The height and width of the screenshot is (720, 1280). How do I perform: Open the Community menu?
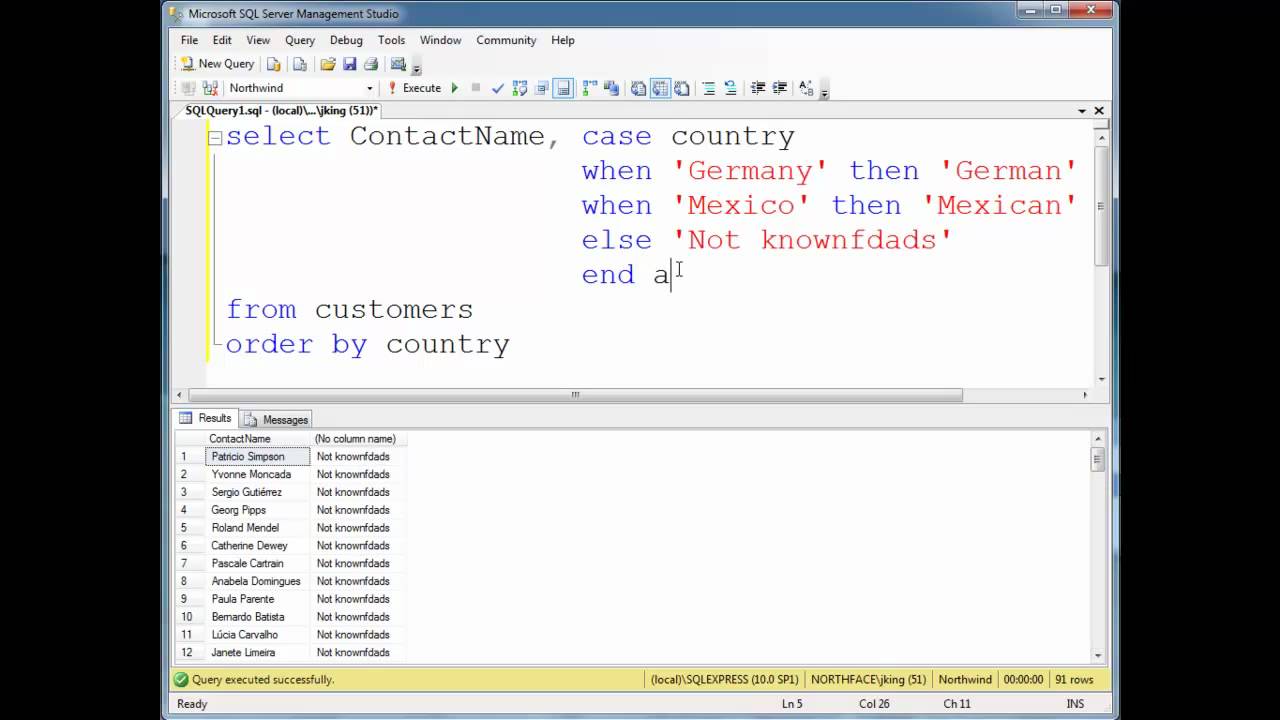506,40
